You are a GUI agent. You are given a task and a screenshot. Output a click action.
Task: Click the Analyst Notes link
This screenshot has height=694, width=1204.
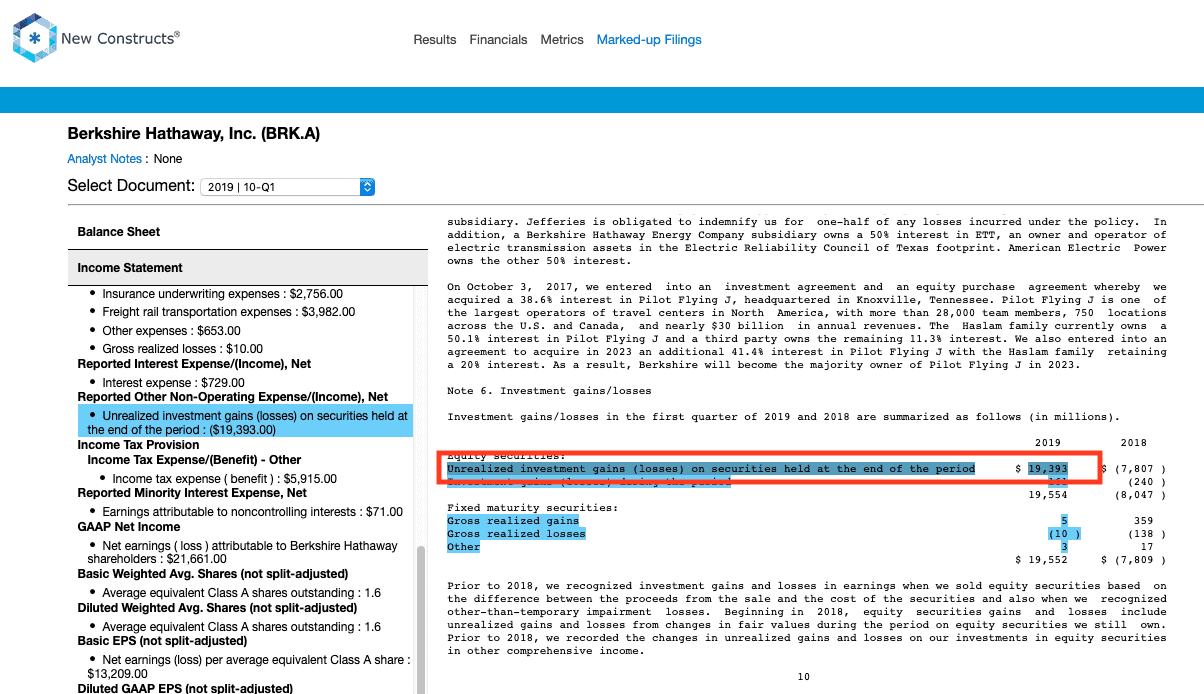coord(105,159)
